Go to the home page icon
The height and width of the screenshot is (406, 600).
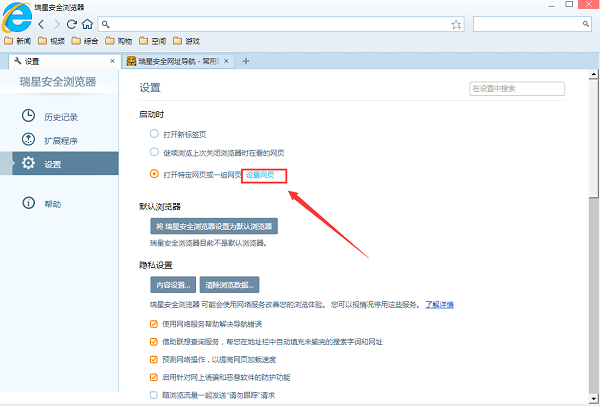click(88, 24)
